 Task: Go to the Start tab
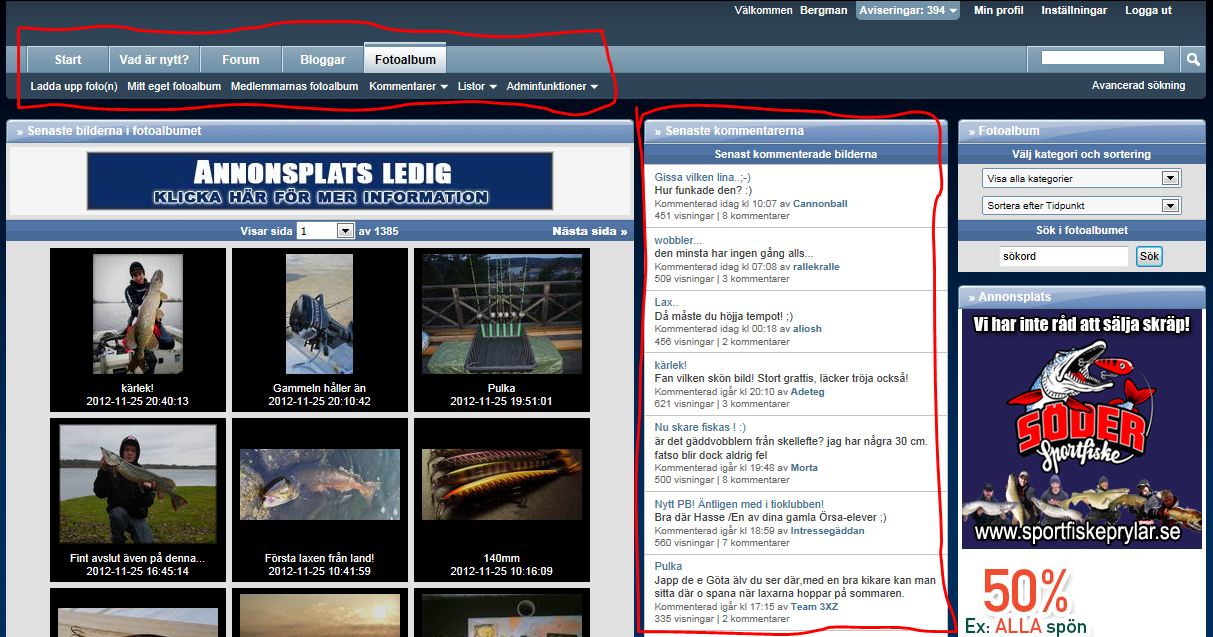point(68,60)
